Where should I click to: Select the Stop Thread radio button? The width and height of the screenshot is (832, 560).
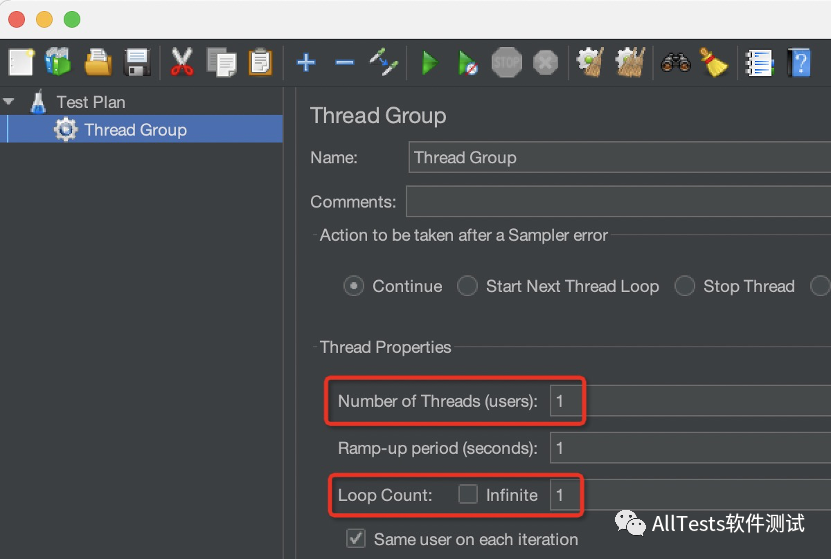(x=684, y=286)
